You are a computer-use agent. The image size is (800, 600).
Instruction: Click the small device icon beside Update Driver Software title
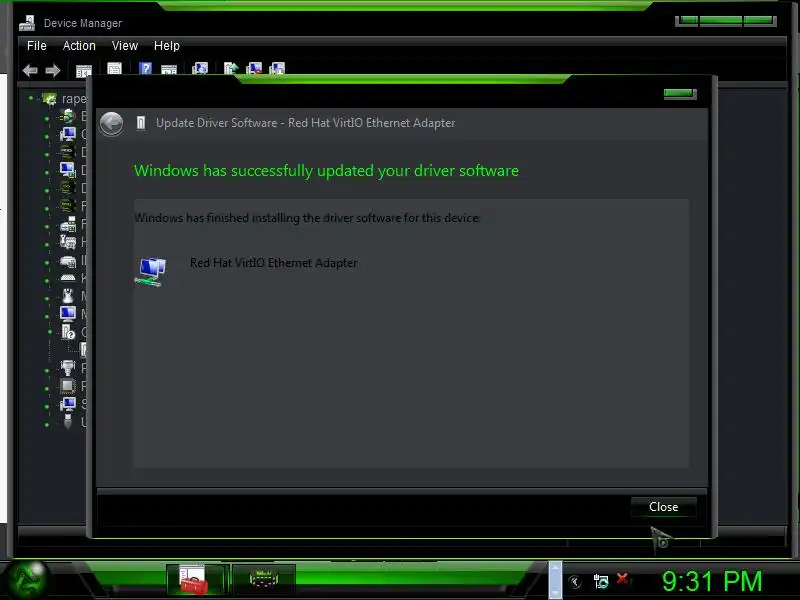(x=141, y=123)
